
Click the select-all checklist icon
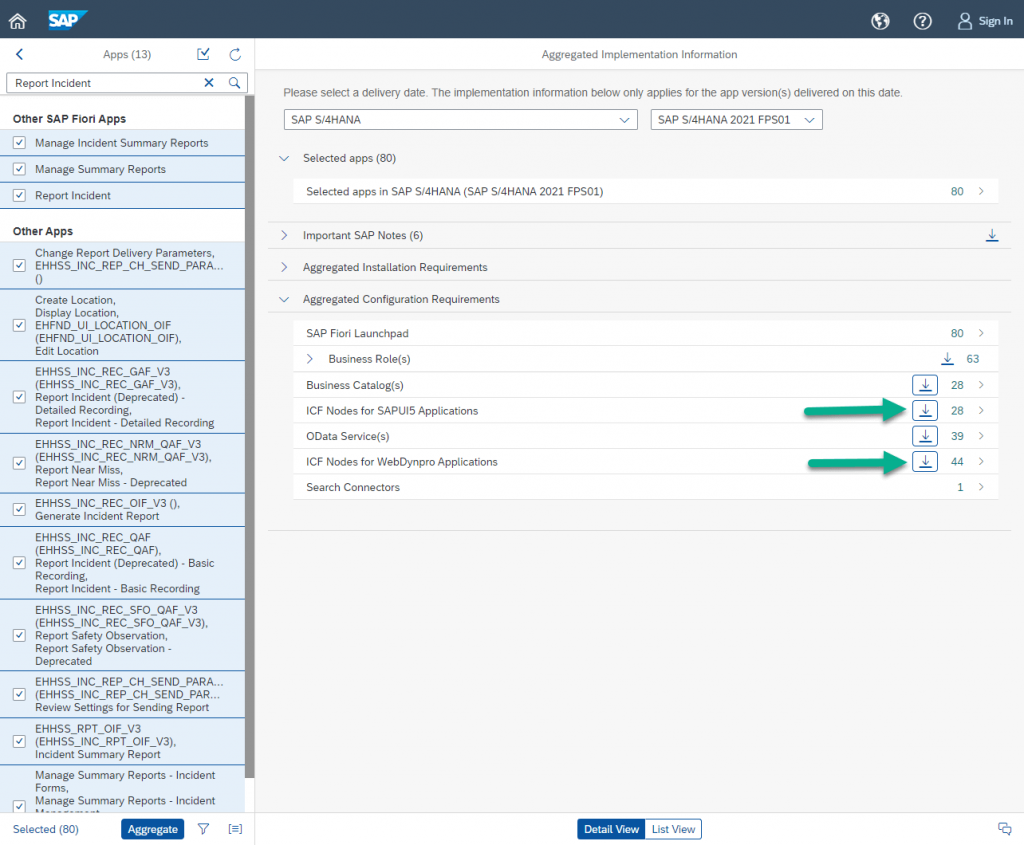[x=204, y=54]
